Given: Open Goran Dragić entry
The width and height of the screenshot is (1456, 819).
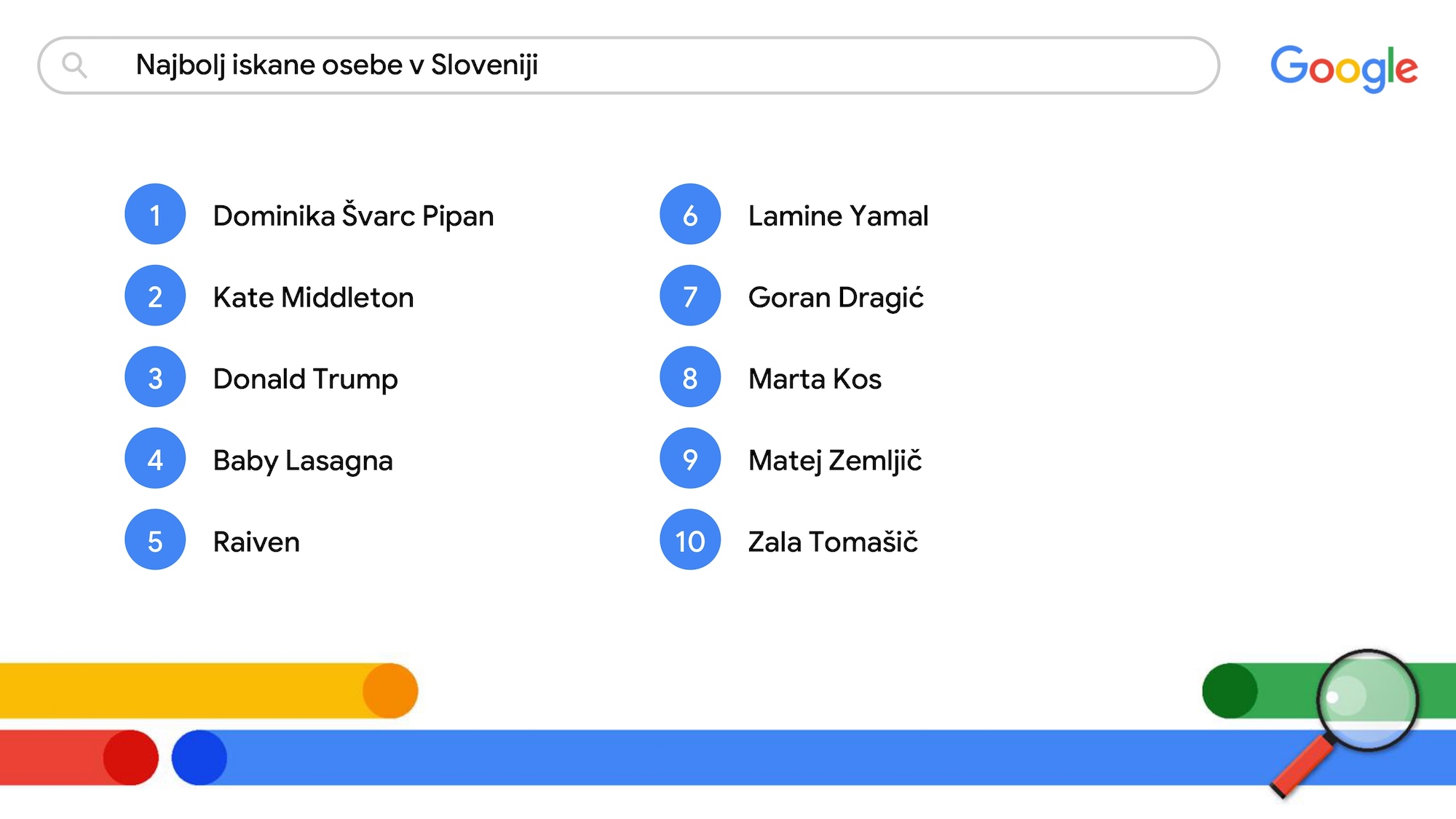Looking at the screenshot, I should (x=836, y=298).
